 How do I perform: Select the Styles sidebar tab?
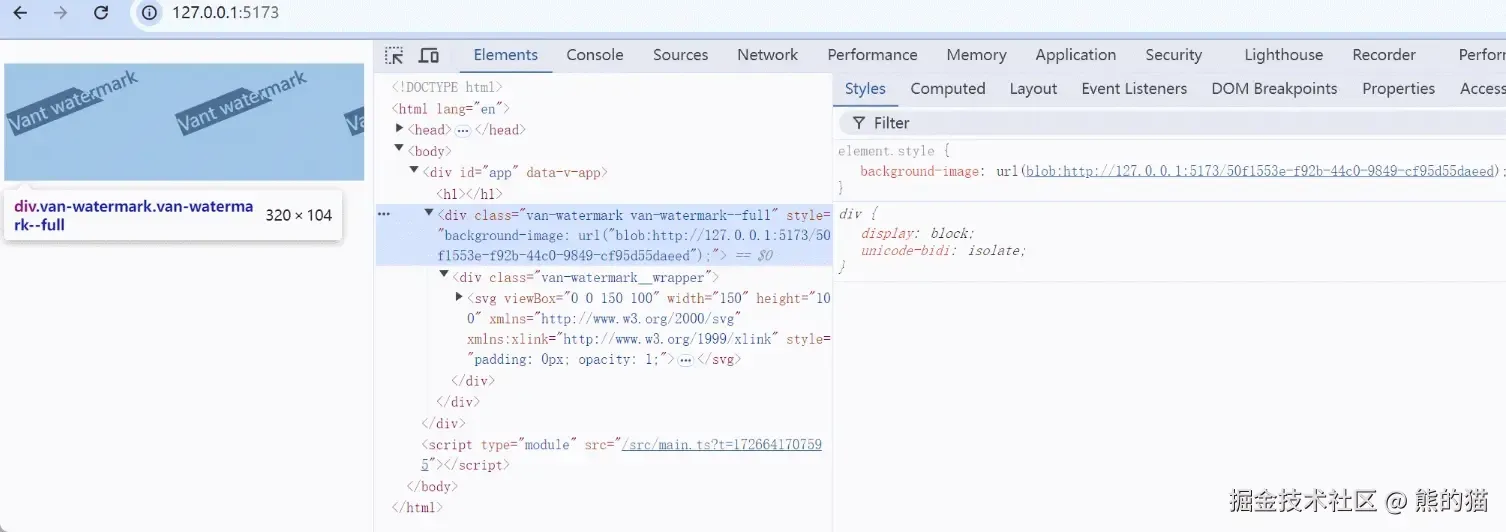coord(865,89)
